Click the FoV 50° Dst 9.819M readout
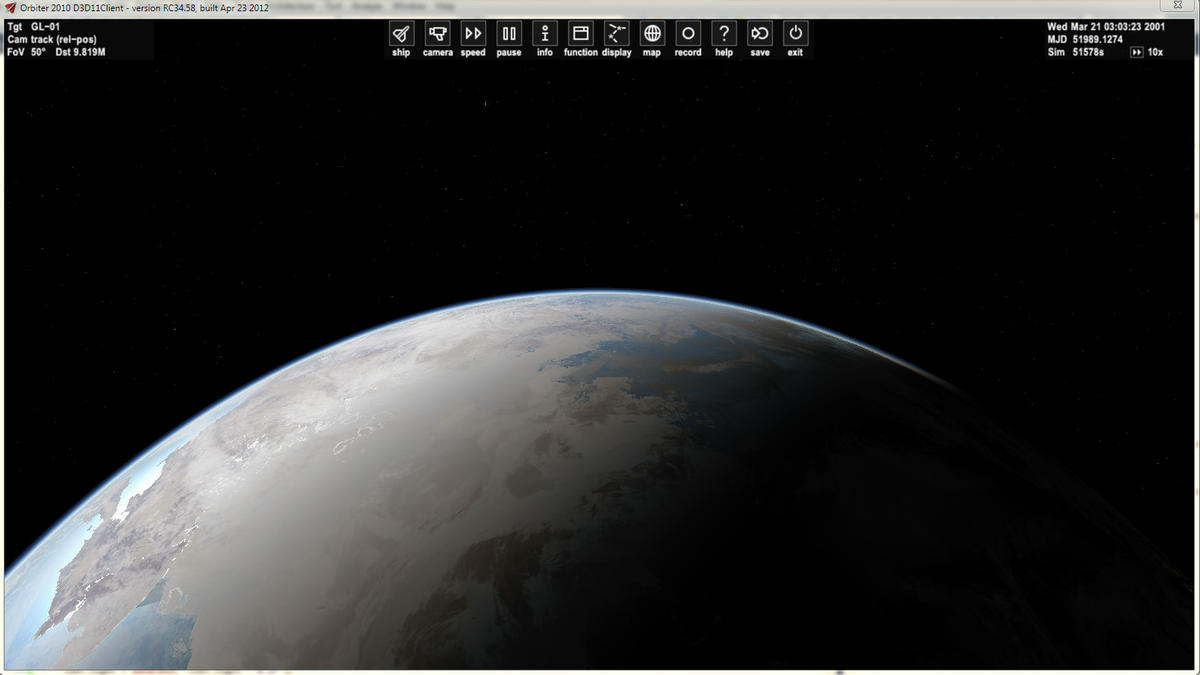 click(x=56, y=52)
